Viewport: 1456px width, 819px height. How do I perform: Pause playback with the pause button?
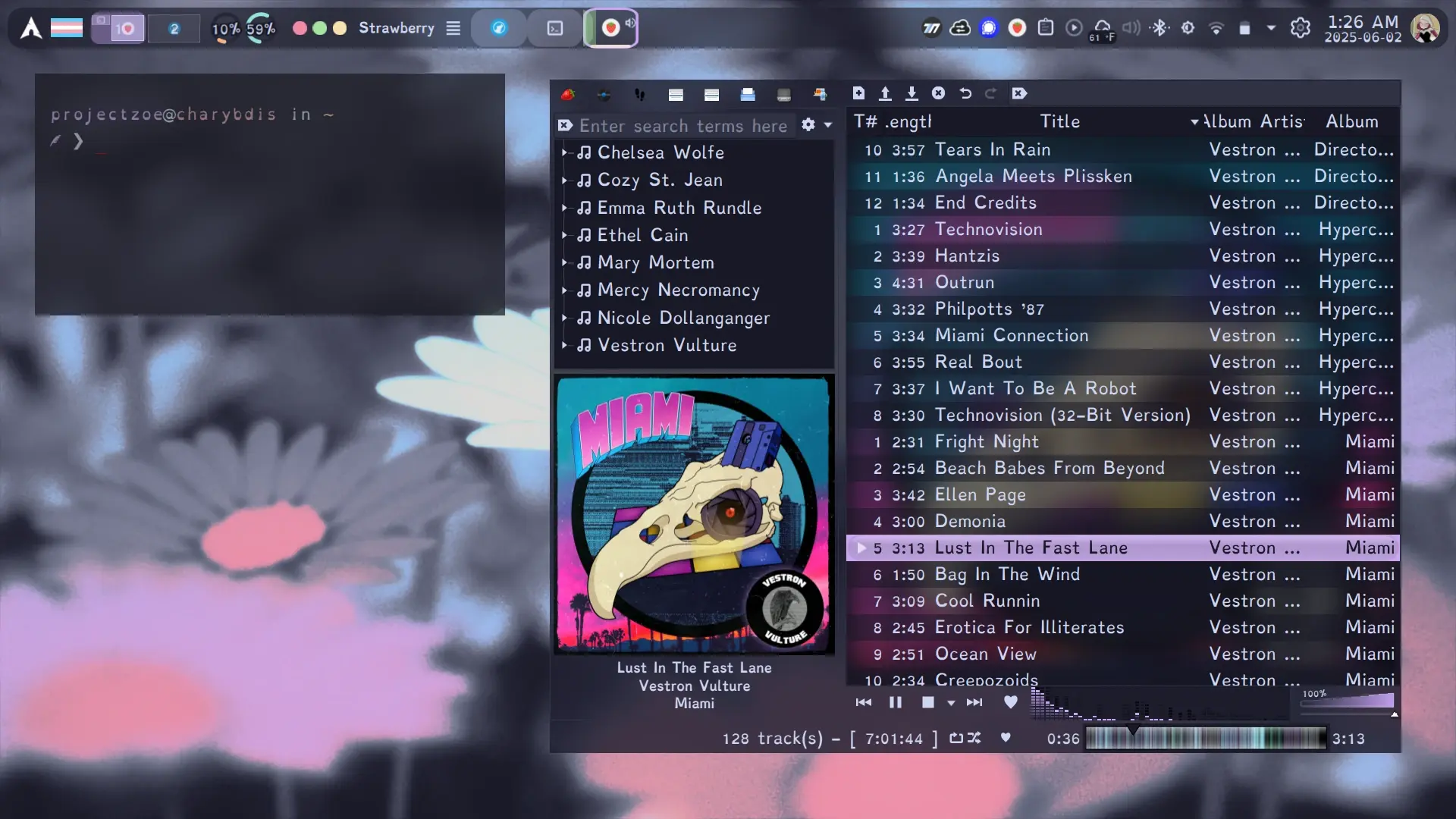coord(896,702)
